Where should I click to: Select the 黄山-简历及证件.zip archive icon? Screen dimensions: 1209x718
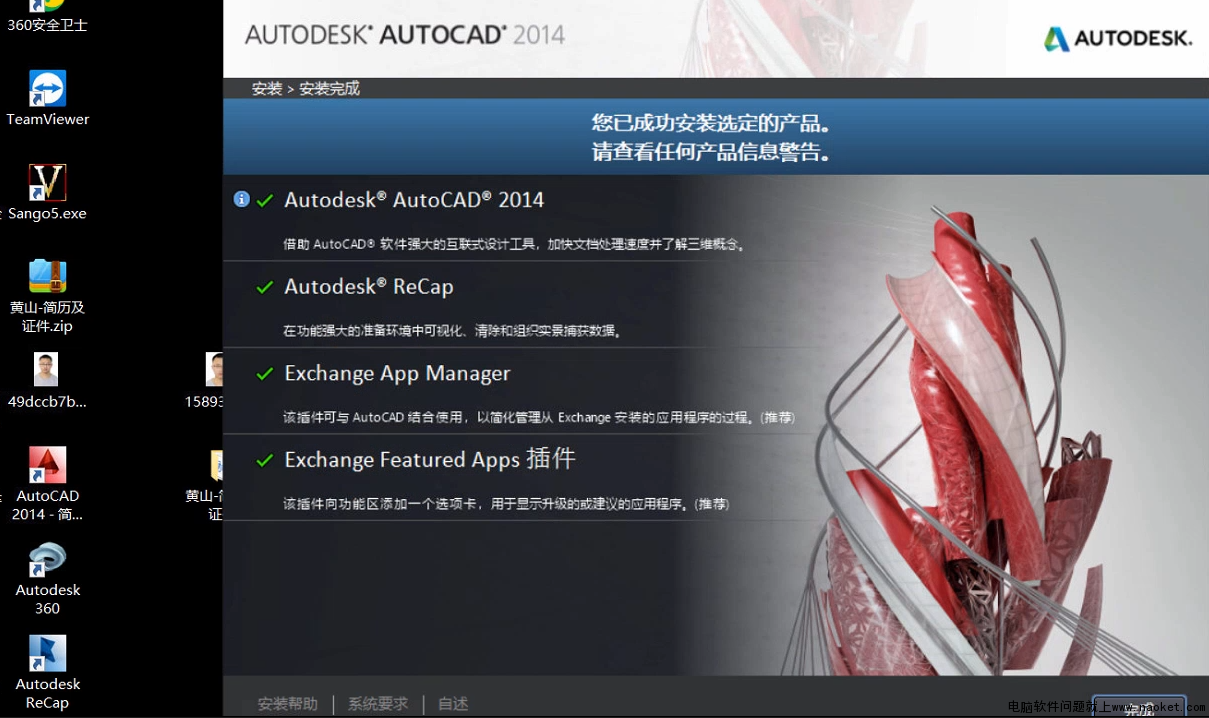tap(47, 296)
